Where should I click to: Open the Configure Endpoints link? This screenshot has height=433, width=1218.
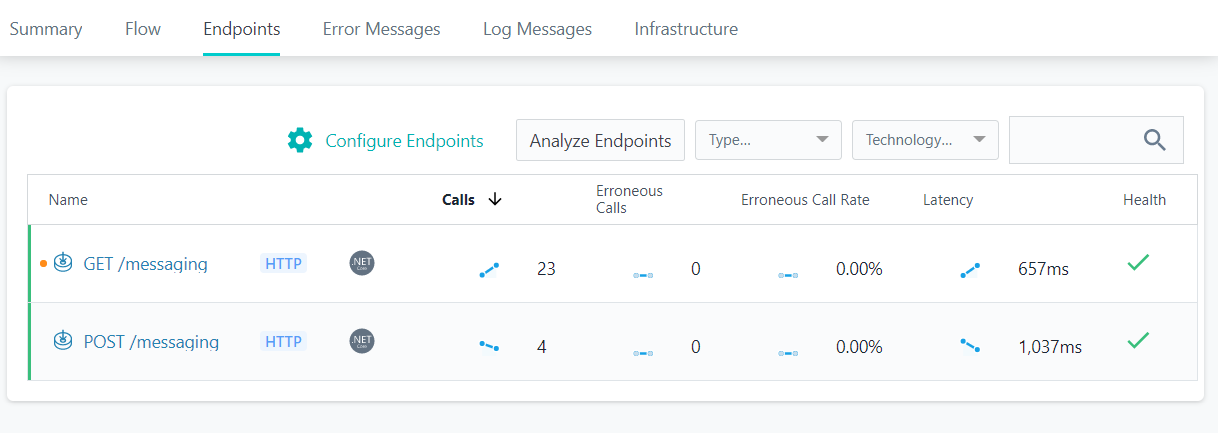pyautogui.click(x=404, y=141)
